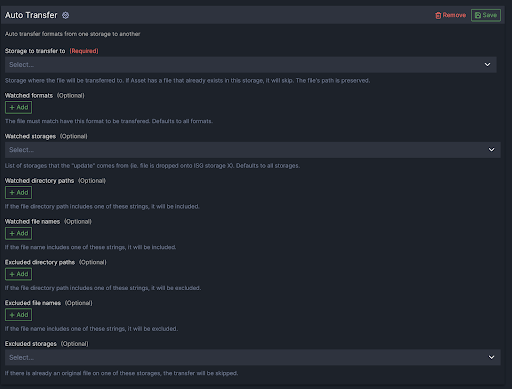Add an excluded directory path entry

[18, 274]
